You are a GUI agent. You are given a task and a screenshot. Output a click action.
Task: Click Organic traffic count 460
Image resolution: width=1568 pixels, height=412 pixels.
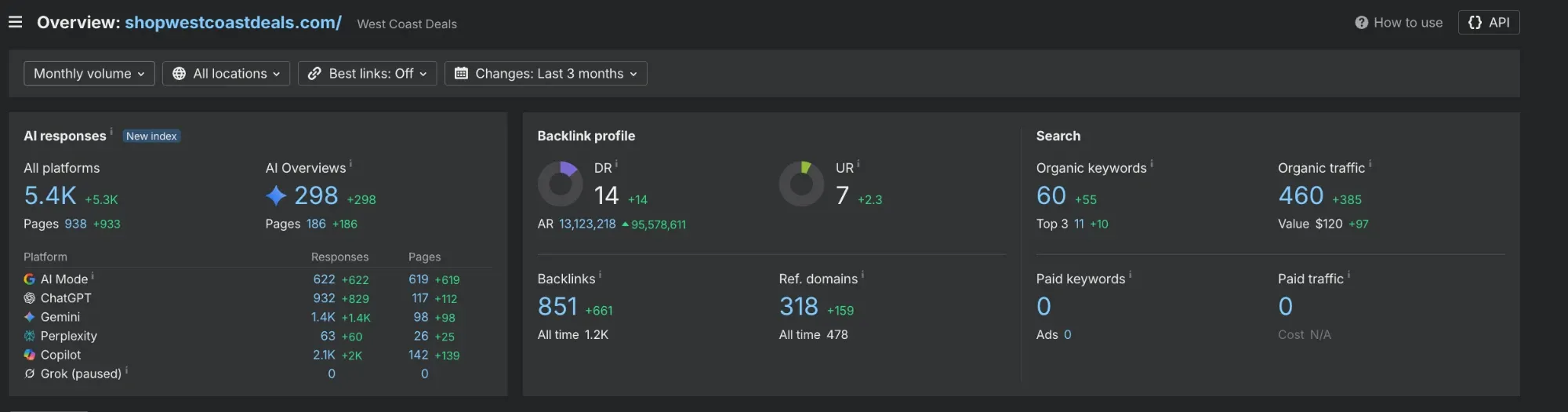coord(1301,195)
